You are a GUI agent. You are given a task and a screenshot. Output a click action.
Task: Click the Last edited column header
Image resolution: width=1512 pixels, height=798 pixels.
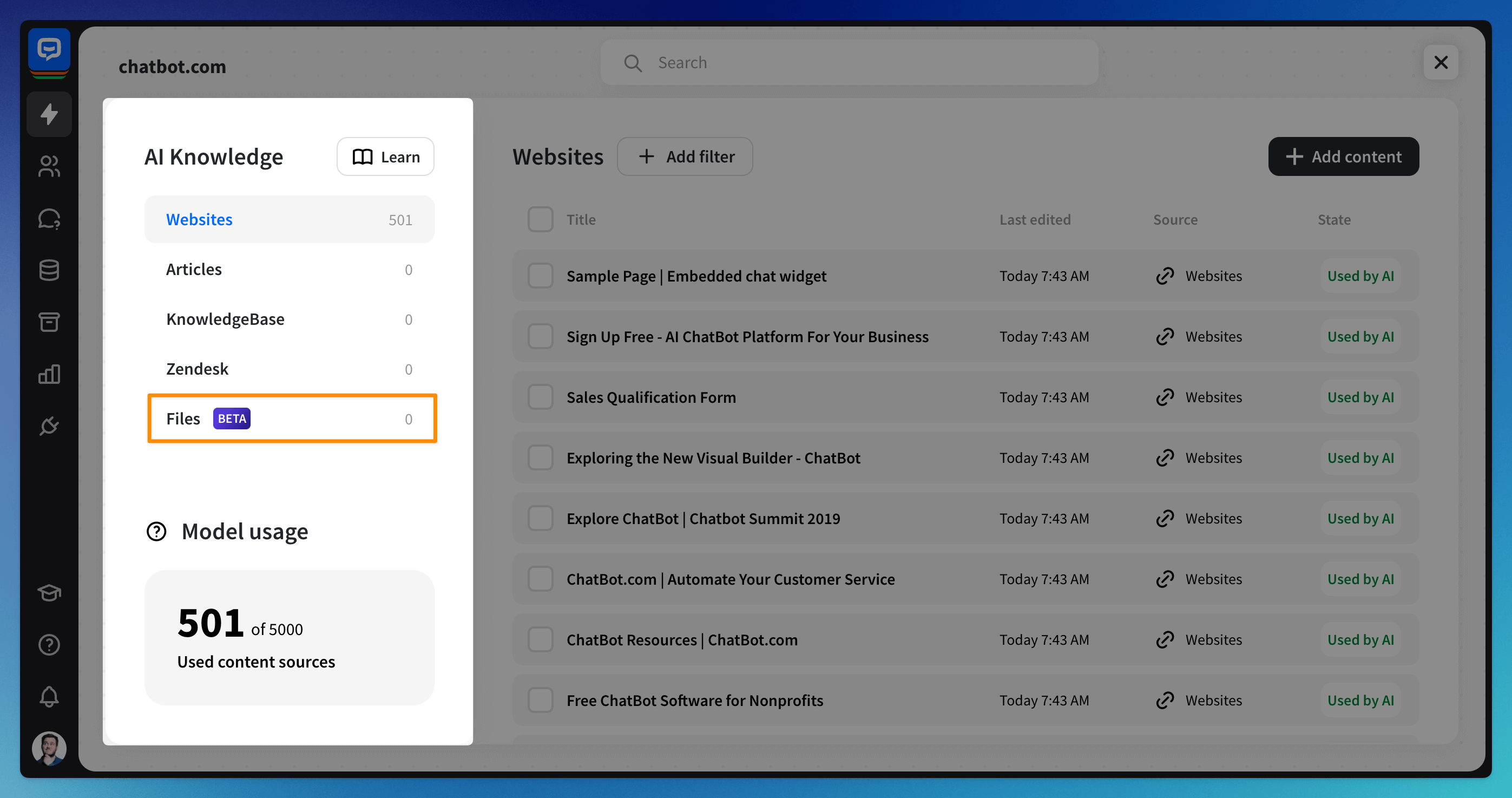click(1035, 220)
